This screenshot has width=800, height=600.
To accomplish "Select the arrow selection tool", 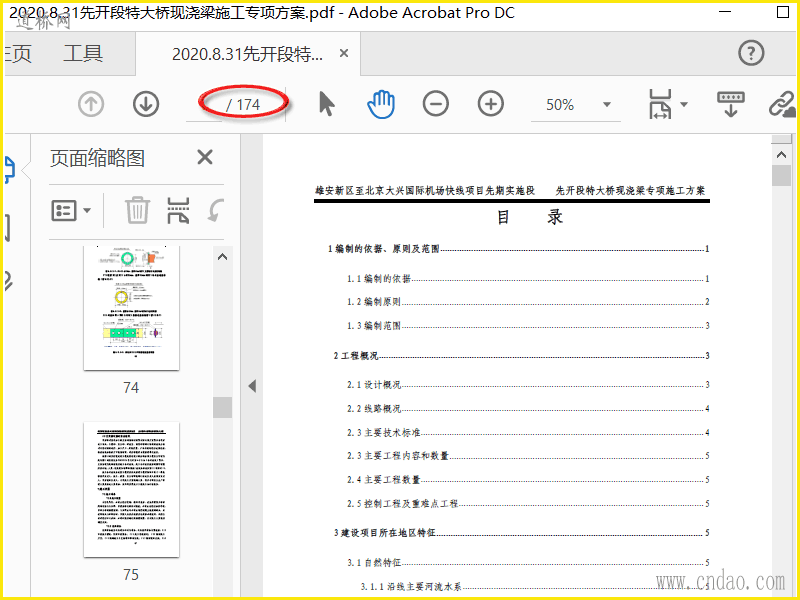I will click(327, 104).
